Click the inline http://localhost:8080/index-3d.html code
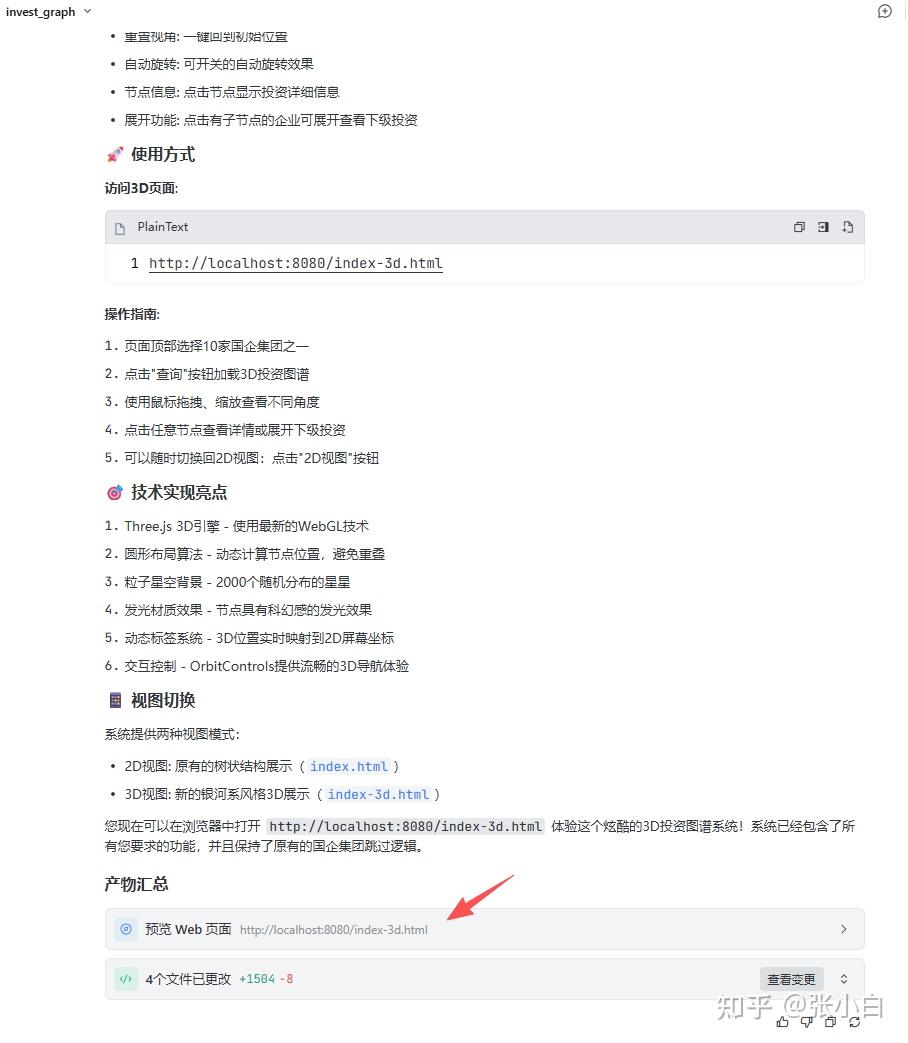Image resolution: width=908 pixels, height=1043 pixels. tap(405, 826)
